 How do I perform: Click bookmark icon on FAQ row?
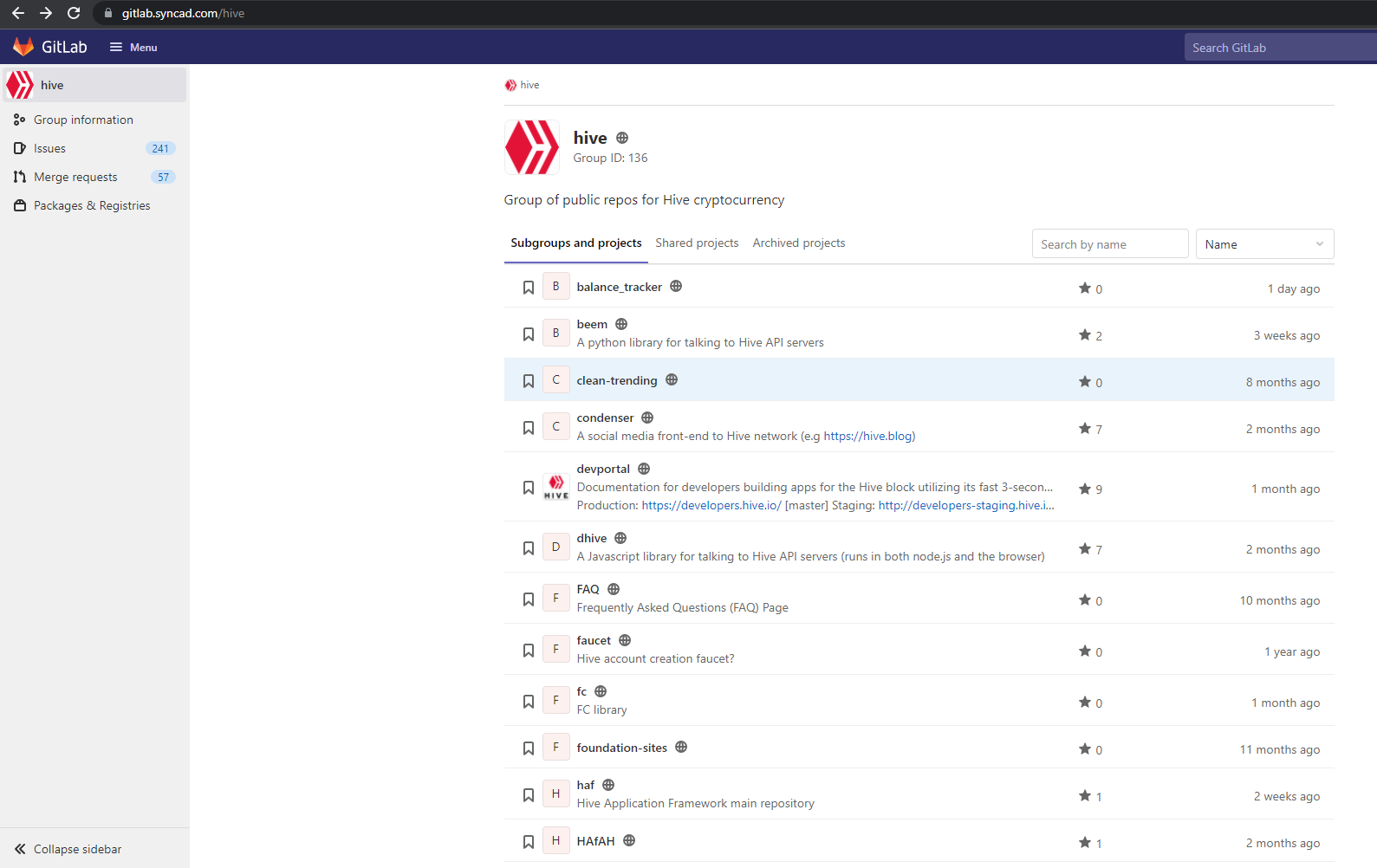click(529, 599)
